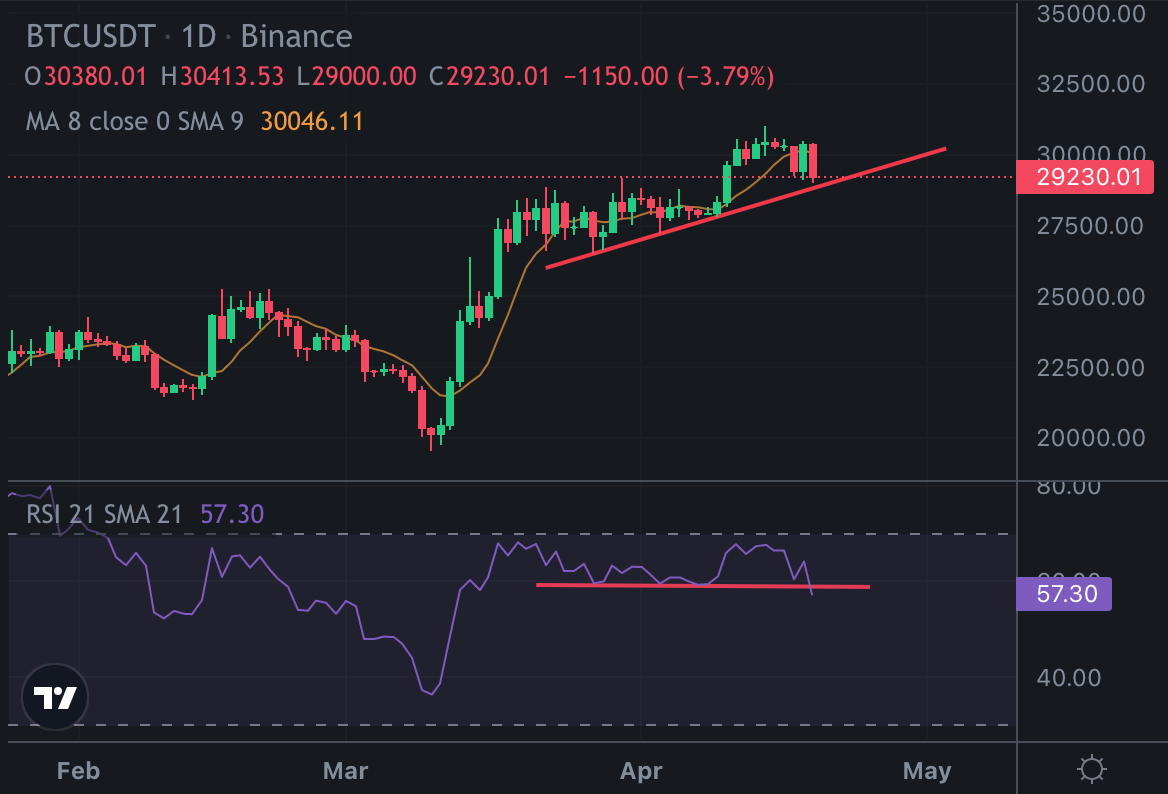The width and height of the screenshot is (1168, 794).
Task: Click the Binance exchange label
Action: (x=296, y=36)
